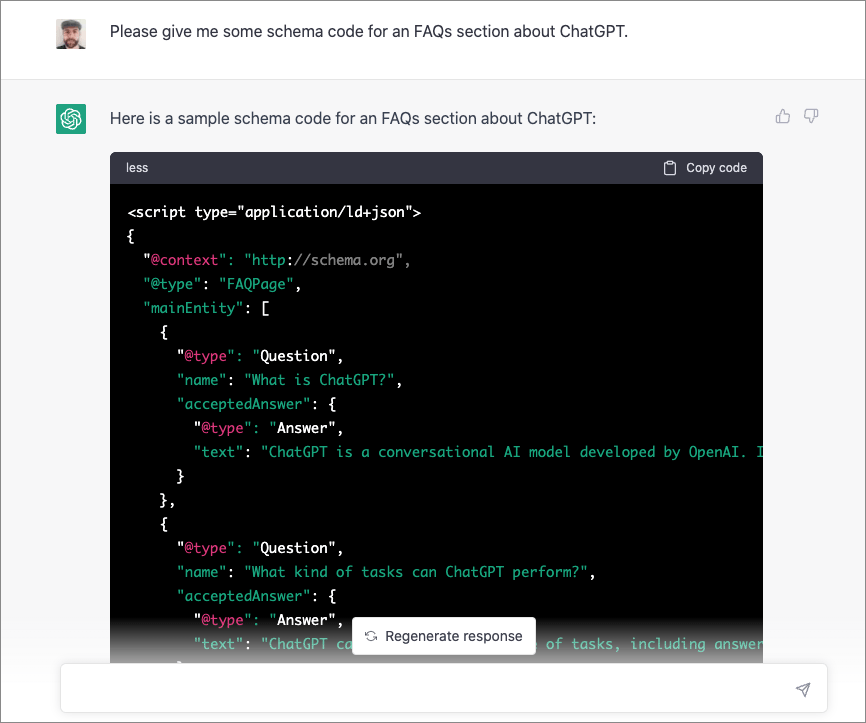Image resolution: width=866 pixels, height=723 pixels.
Task: Click the script type application/ld+json line
Action: pos(274,212)
